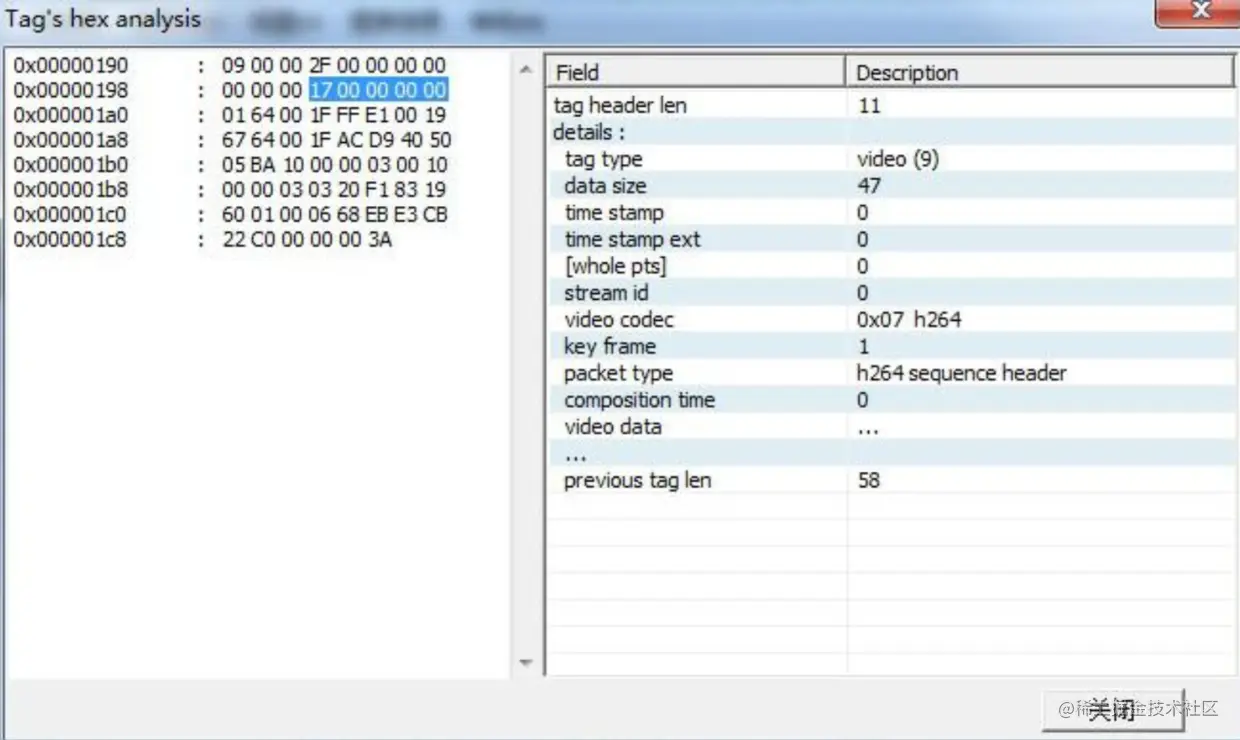The height and width of the screenshot is (740, 1240).
Task: Click the tag header len value 11
Action: click(x=869, y=105)
